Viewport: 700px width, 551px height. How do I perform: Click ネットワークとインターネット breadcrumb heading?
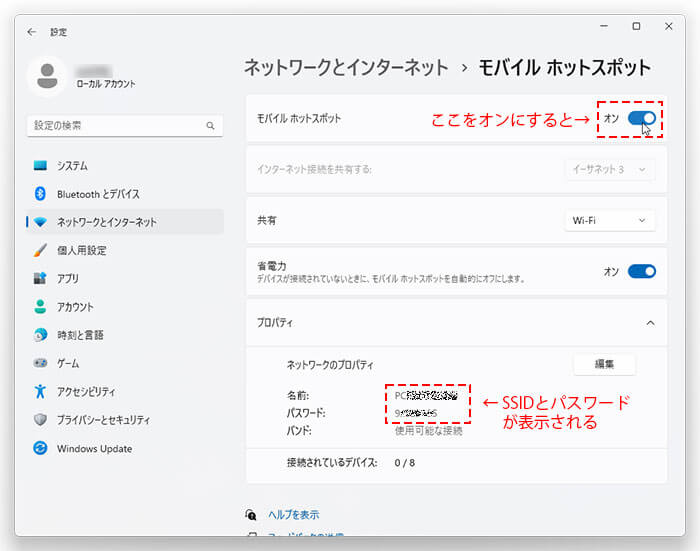tap(346, 68)
